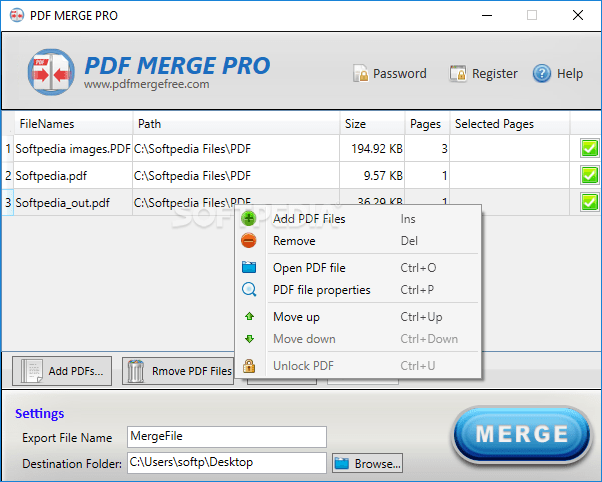Click the path cell of Softpedia.pdf row
This screenshot has height=482, width=602.
pos(236,176)
